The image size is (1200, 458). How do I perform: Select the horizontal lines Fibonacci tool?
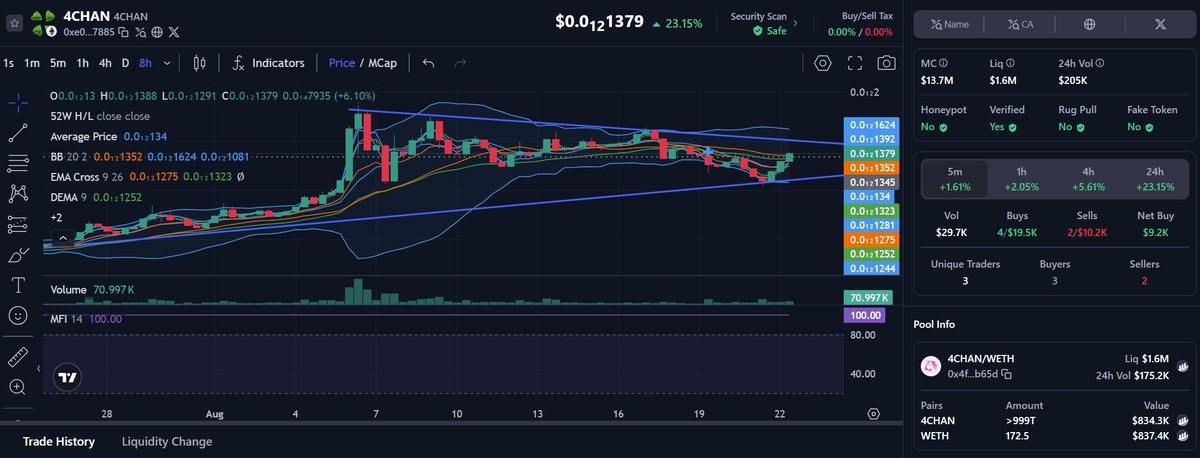[x=18, y=162]
